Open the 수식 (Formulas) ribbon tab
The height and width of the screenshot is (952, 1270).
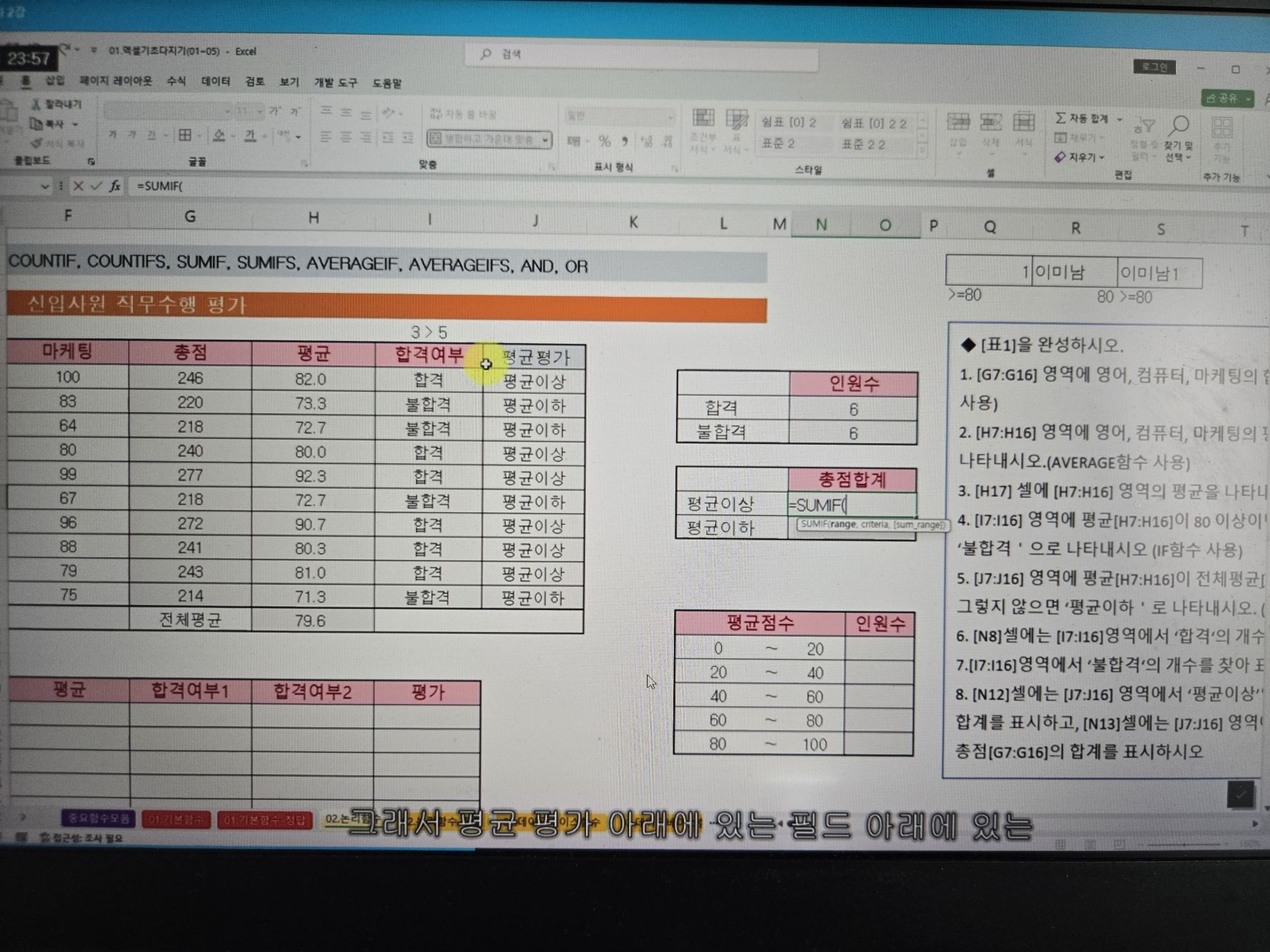pos(176,81)
